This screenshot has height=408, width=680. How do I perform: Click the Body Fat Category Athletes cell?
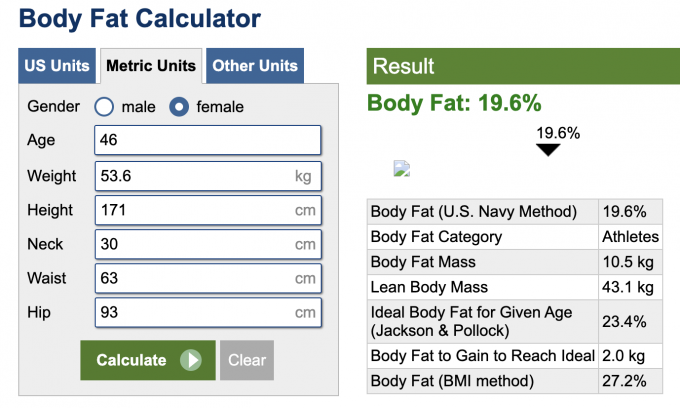point(630,237)
